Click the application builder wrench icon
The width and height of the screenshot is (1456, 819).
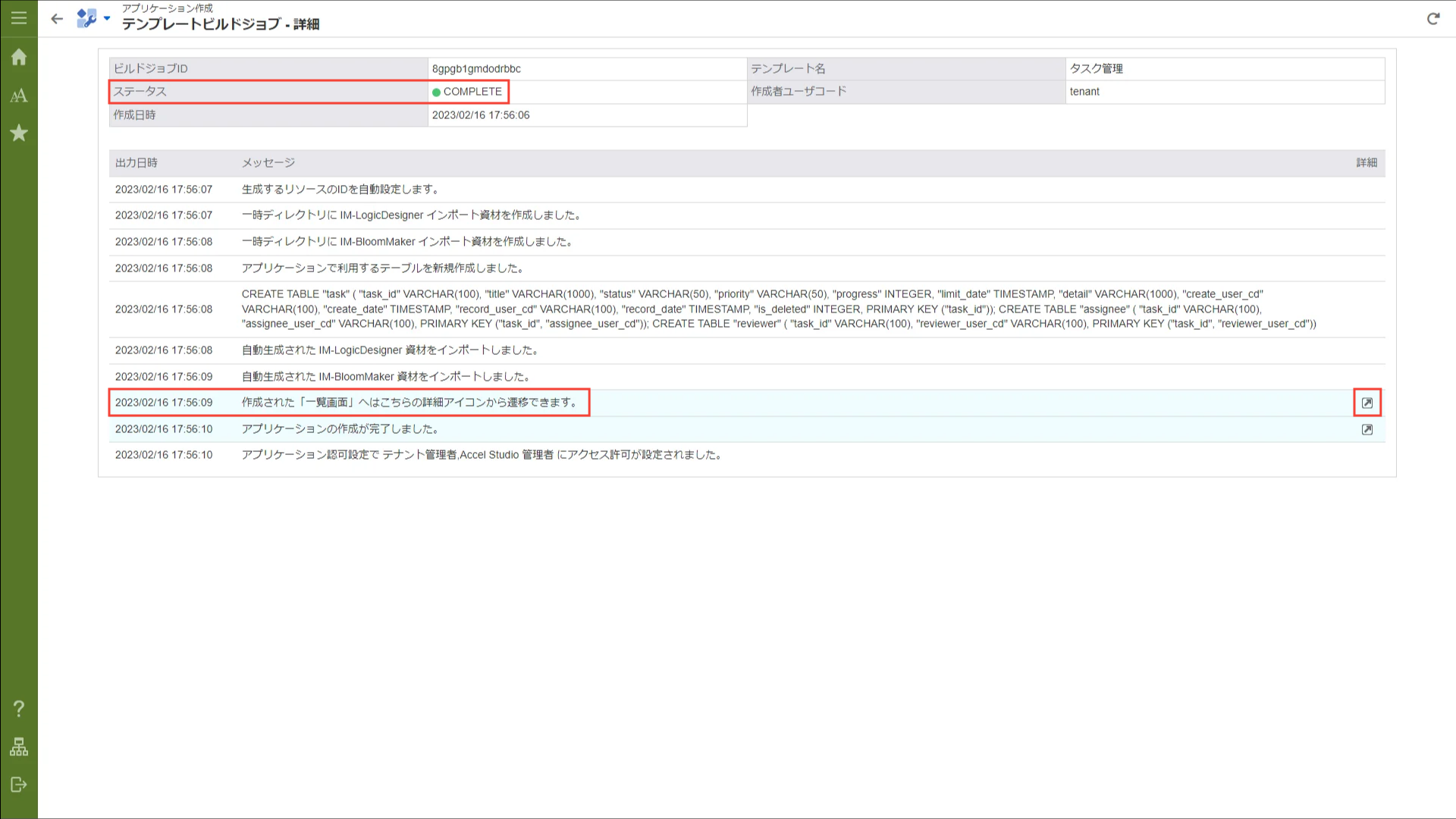click(86, 18)
